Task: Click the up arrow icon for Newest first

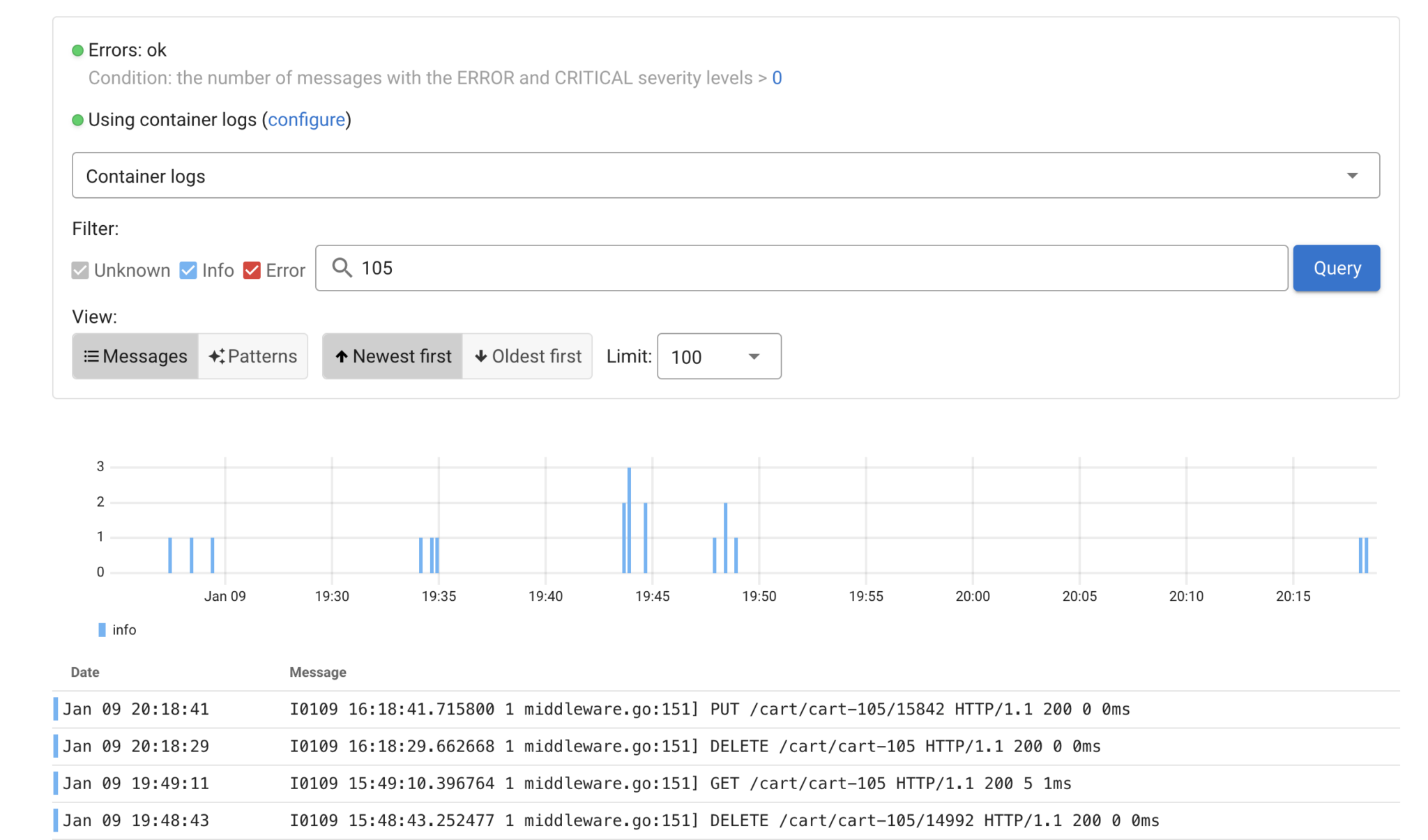Action: point(341,356)
